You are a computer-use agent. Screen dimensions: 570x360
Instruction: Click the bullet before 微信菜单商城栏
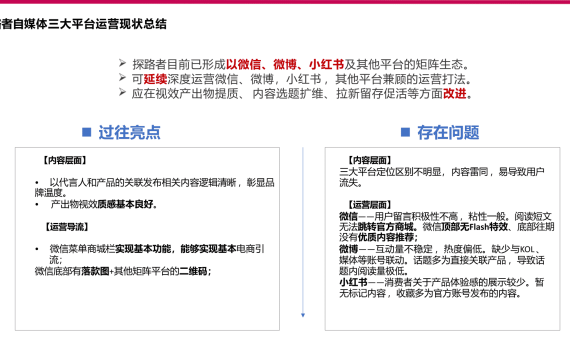point(37,249)
